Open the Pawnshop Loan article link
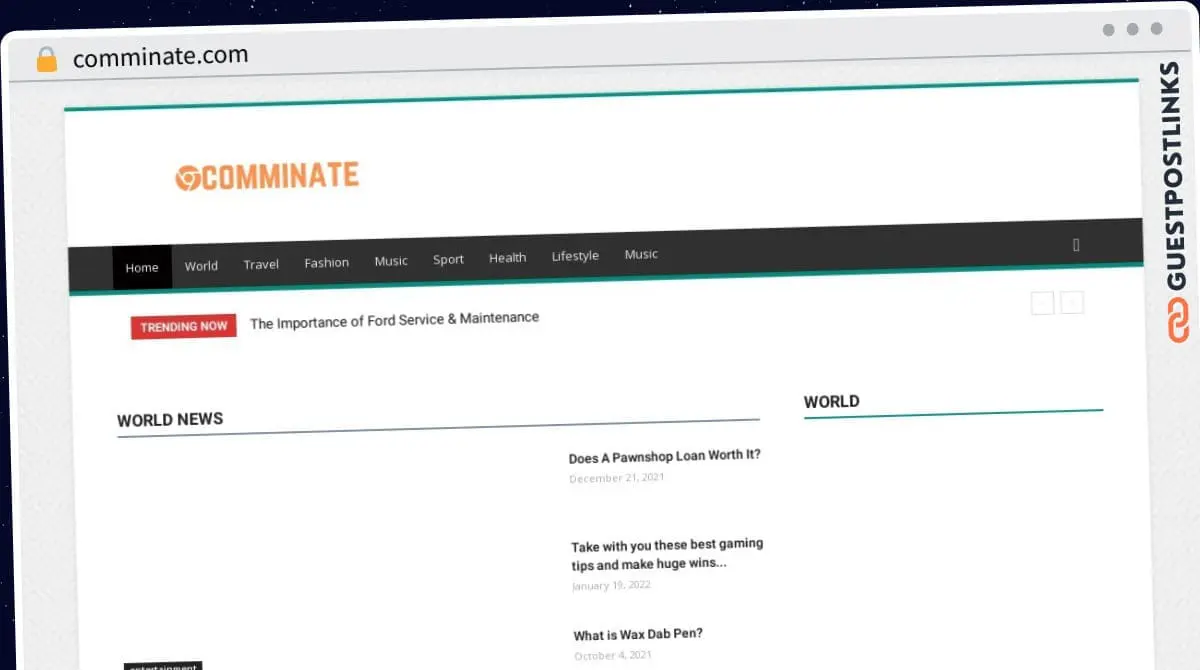Image resolution: width=1200 pixels, height=670 pixels. point(665,456)
